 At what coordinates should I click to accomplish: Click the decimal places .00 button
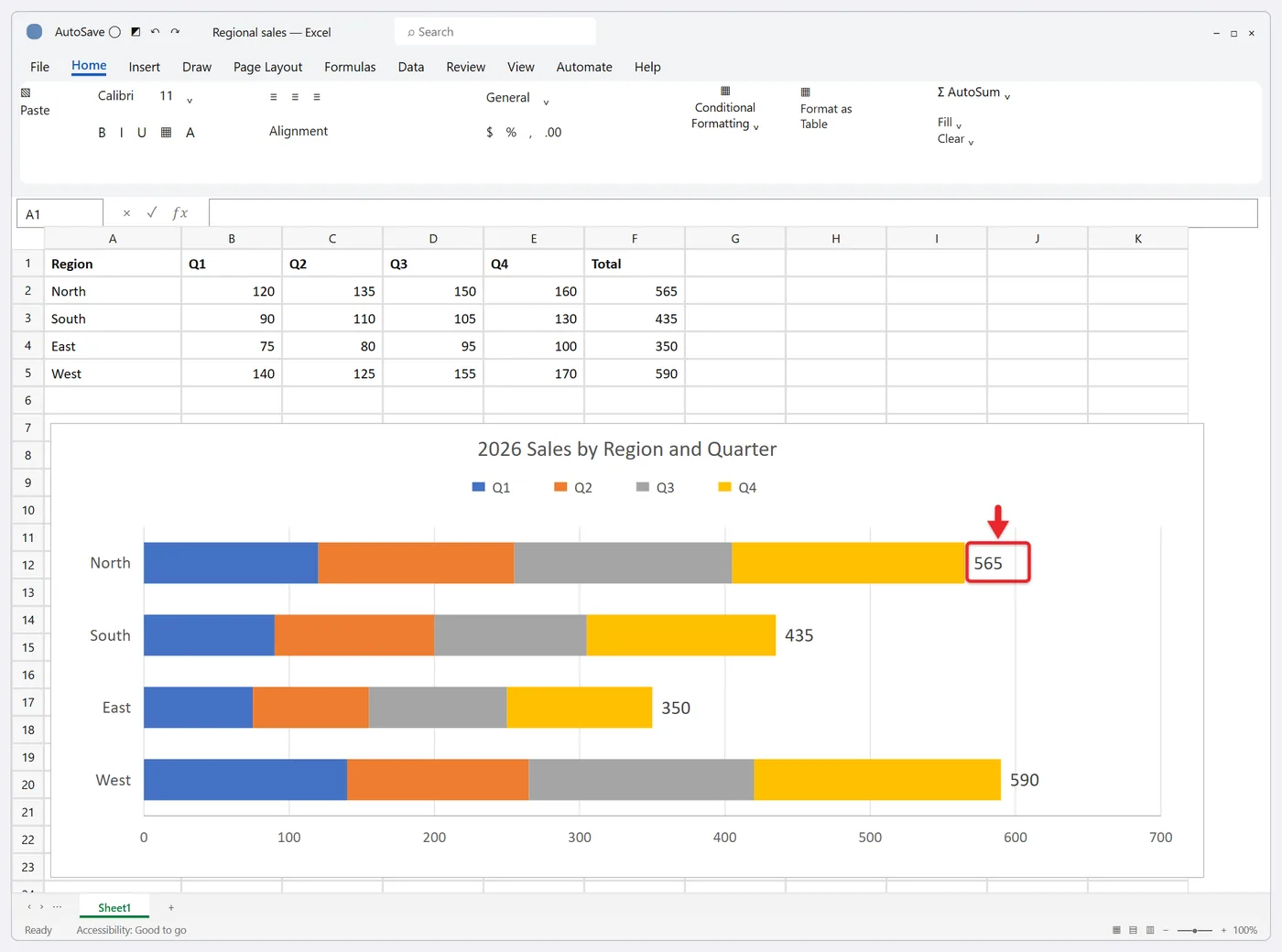[553, 133]
